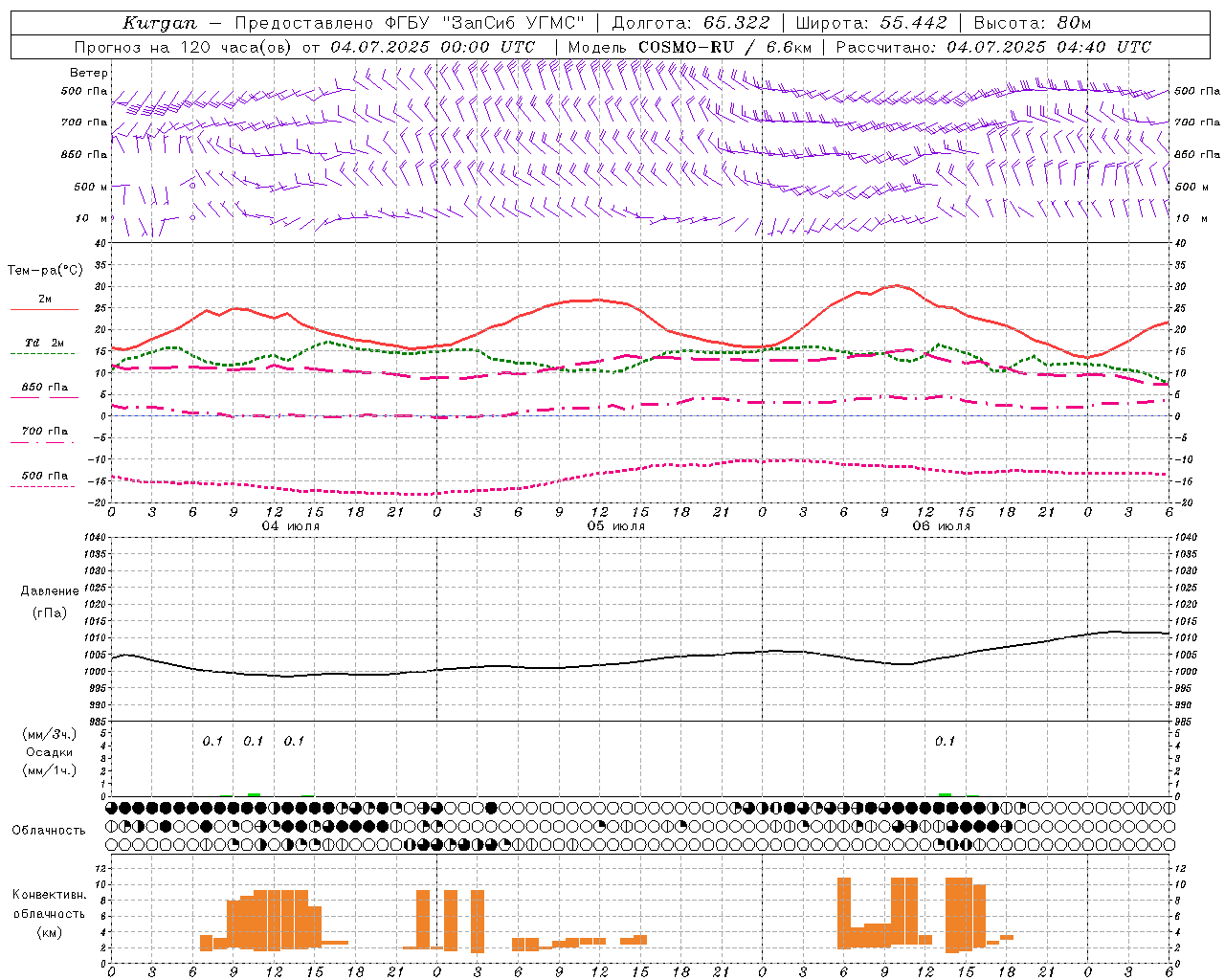Click the "0.1" precipitation value on 06 июля
Image resolution: width=1225 pixels, height=980 pixels.
click(946, 741)
